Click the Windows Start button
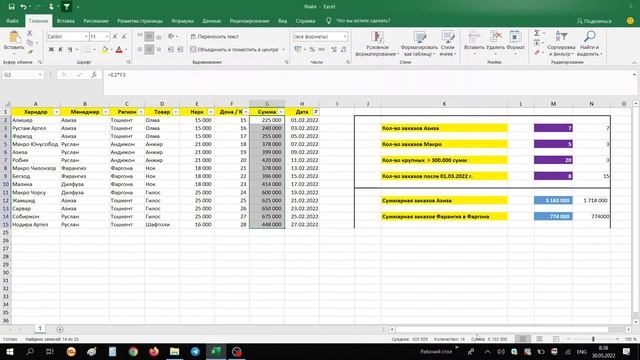Screen dimensions: 640x360 9,351
